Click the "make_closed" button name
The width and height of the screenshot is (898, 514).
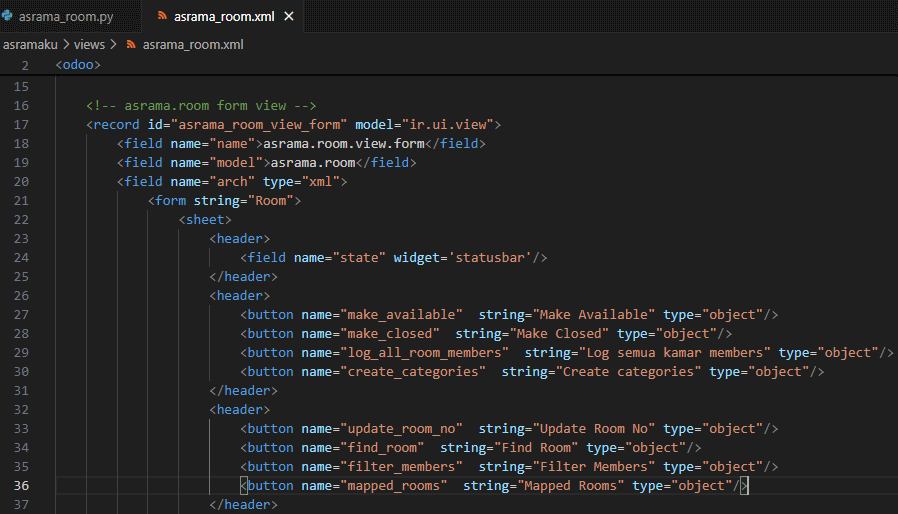[x=390, y=333]
